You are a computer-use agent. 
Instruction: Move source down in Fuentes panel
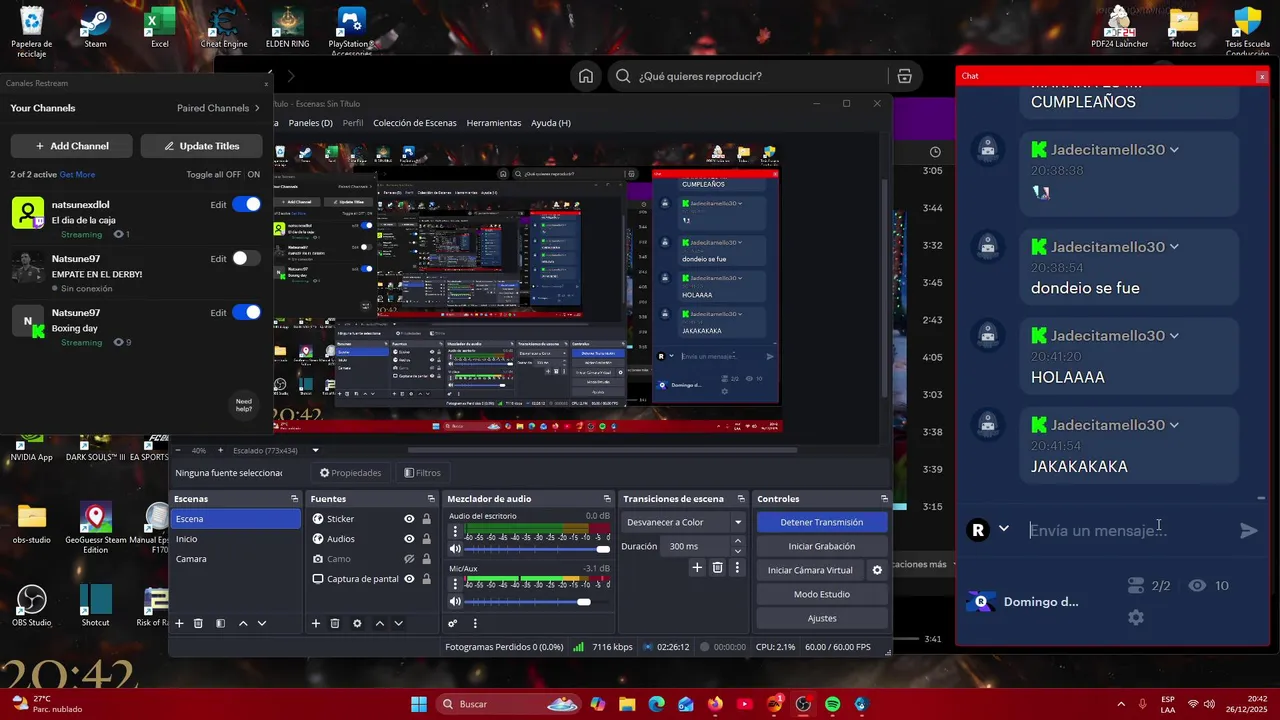[x=399, y=623]
